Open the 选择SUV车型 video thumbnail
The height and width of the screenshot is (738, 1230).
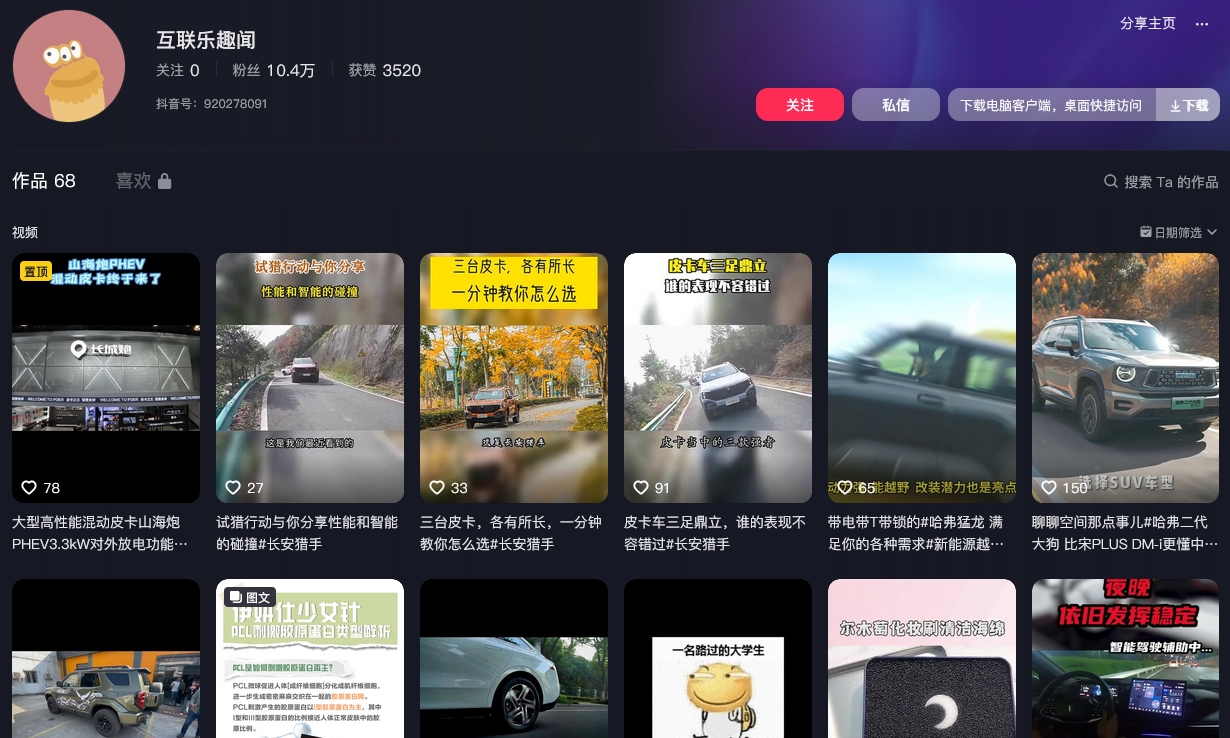coord(1126,378)
